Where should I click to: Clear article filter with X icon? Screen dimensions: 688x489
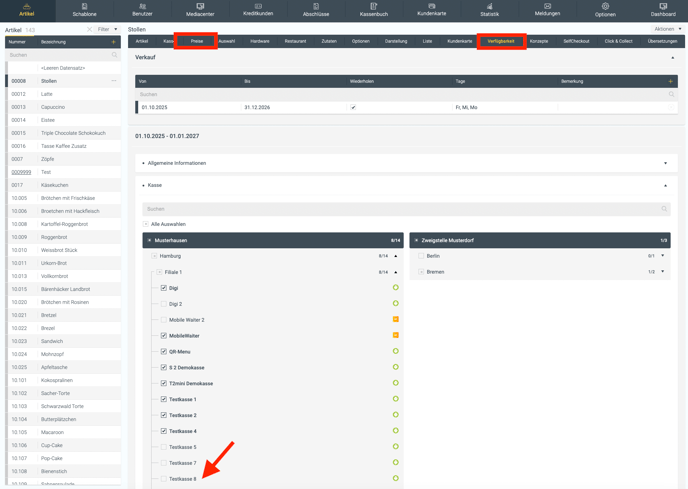(89, 30)
